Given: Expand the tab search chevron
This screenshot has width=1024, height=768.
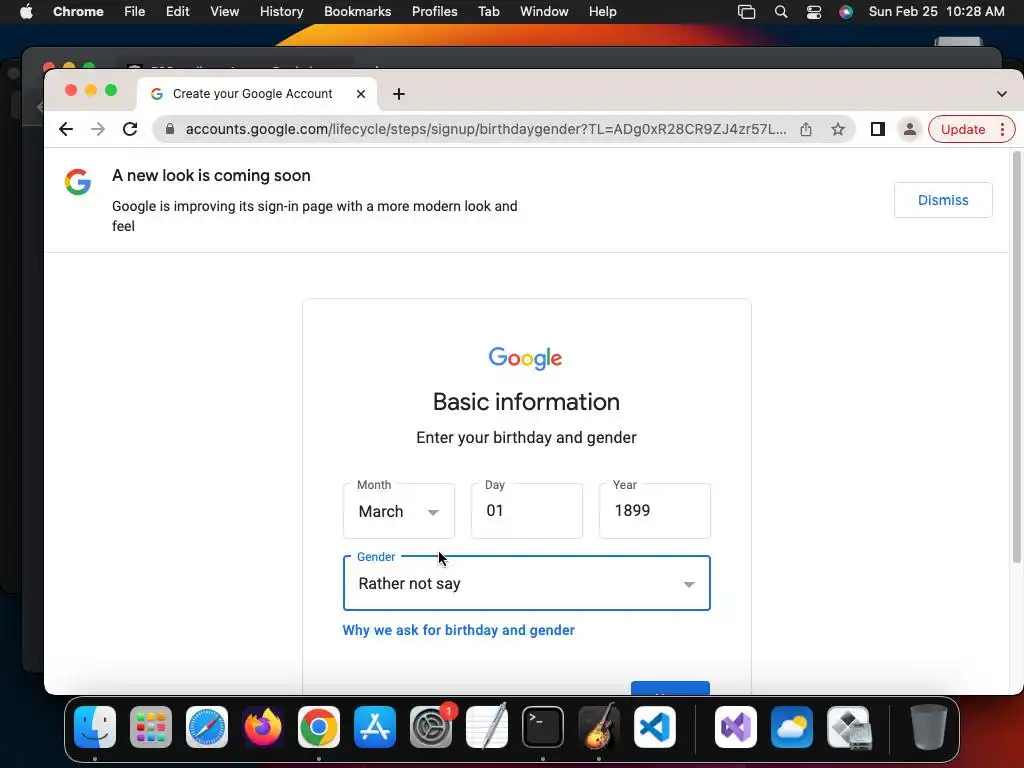Looking at the screenshot, I should tap(1002, 94).
